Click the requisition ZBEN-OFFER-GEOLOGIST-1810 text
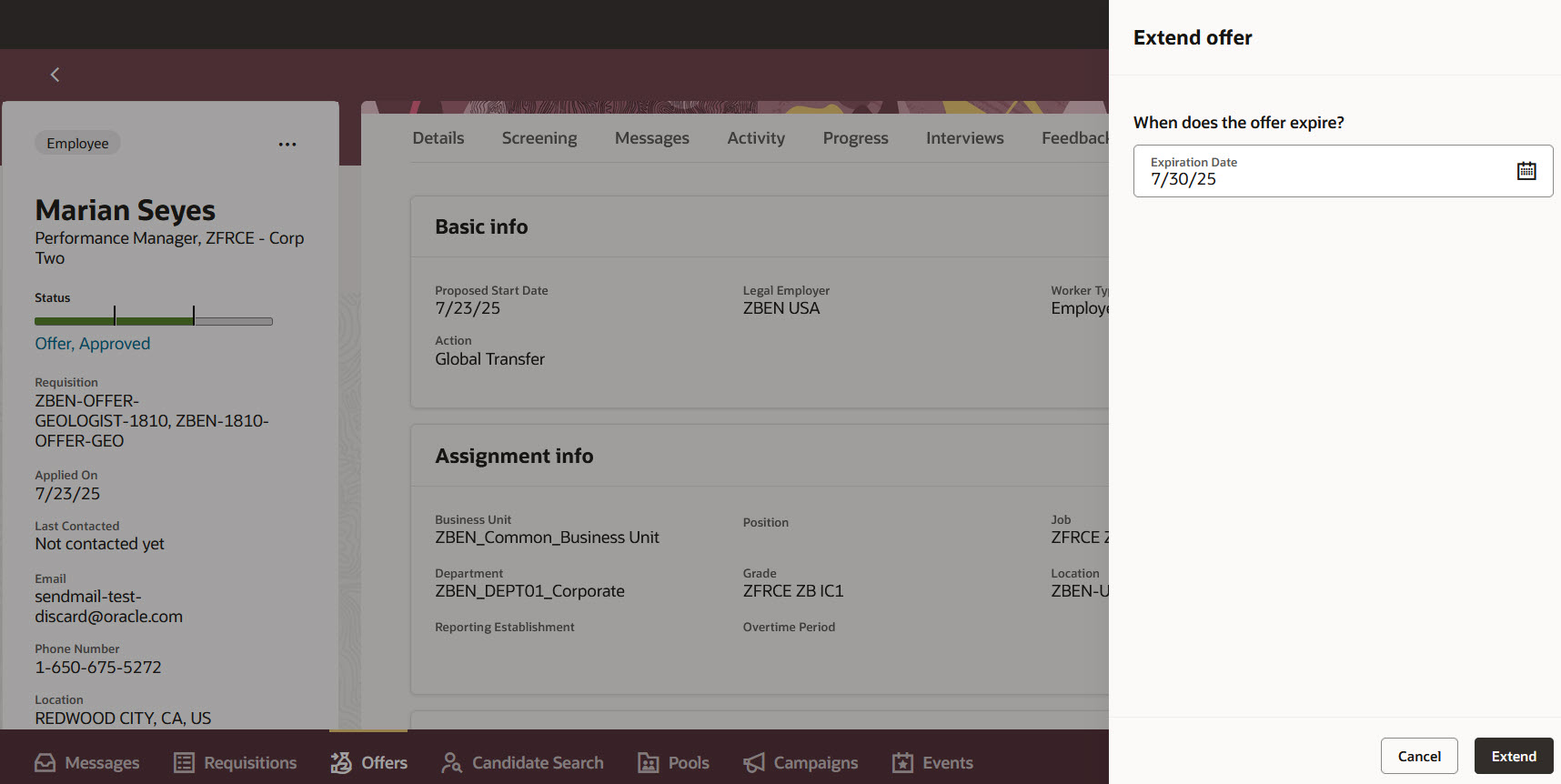The height and width of the screenshot is (784, 1561). pyautogui.click(x=152, y=421)
